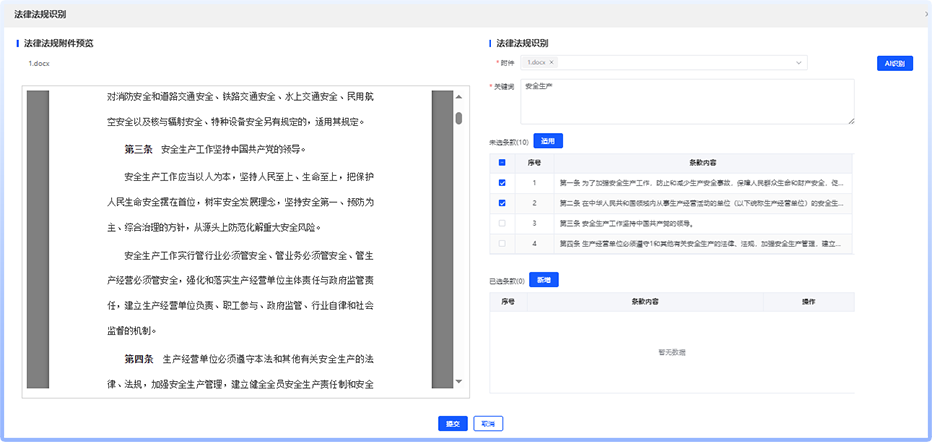
Task: Click the AI识别 button
Action: pos(895,64)
